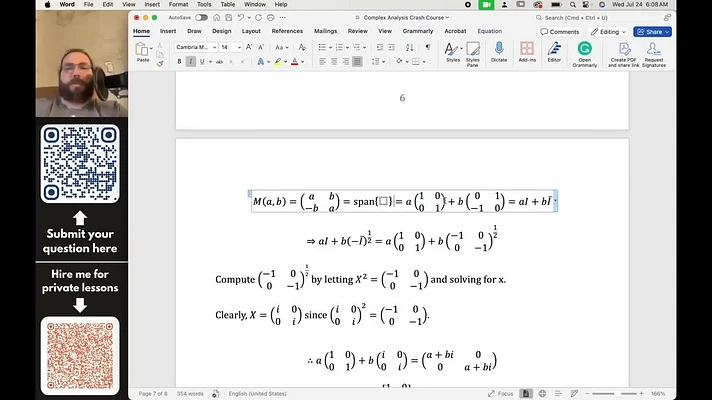Click the Strikethrough icon
Image resolution: width=712 pixels, height=400 pixels.
(219, 61)
